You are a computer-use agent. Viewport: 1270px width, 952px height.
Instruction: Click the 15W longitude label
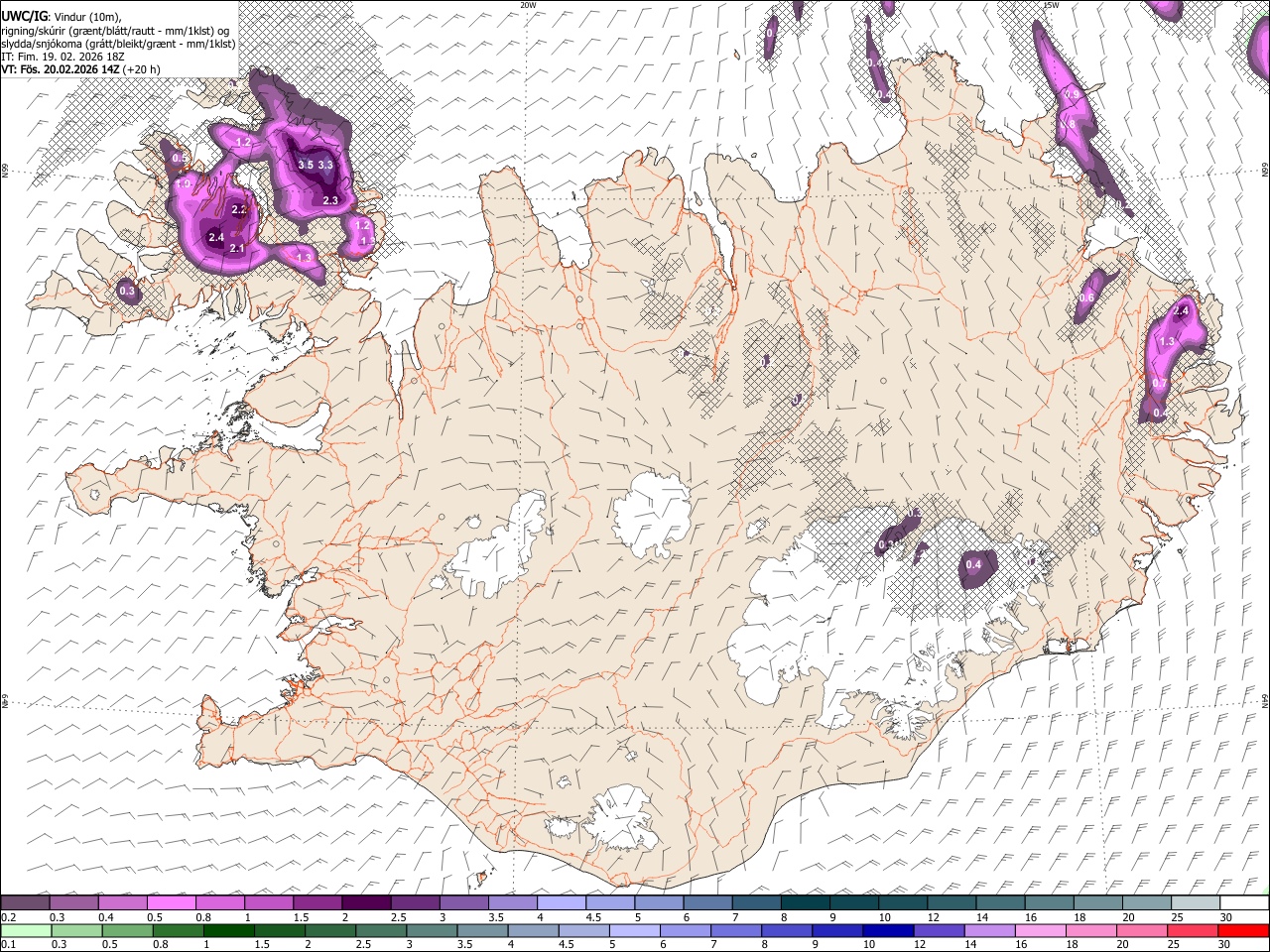pyautogui.click(x=1050, y=5)
